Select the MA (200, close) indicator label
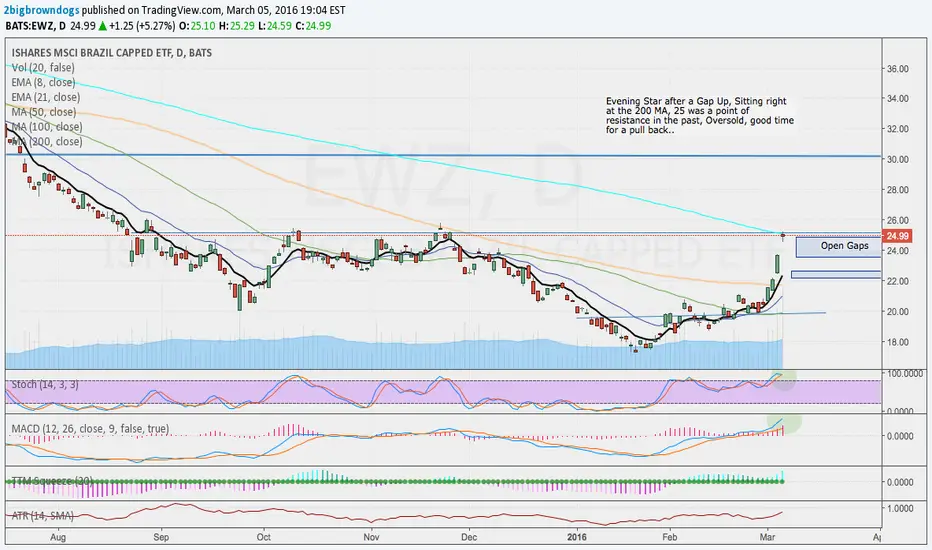Image resolution: width=932 pixels, height=550 pixels. [x=47, y=142]
